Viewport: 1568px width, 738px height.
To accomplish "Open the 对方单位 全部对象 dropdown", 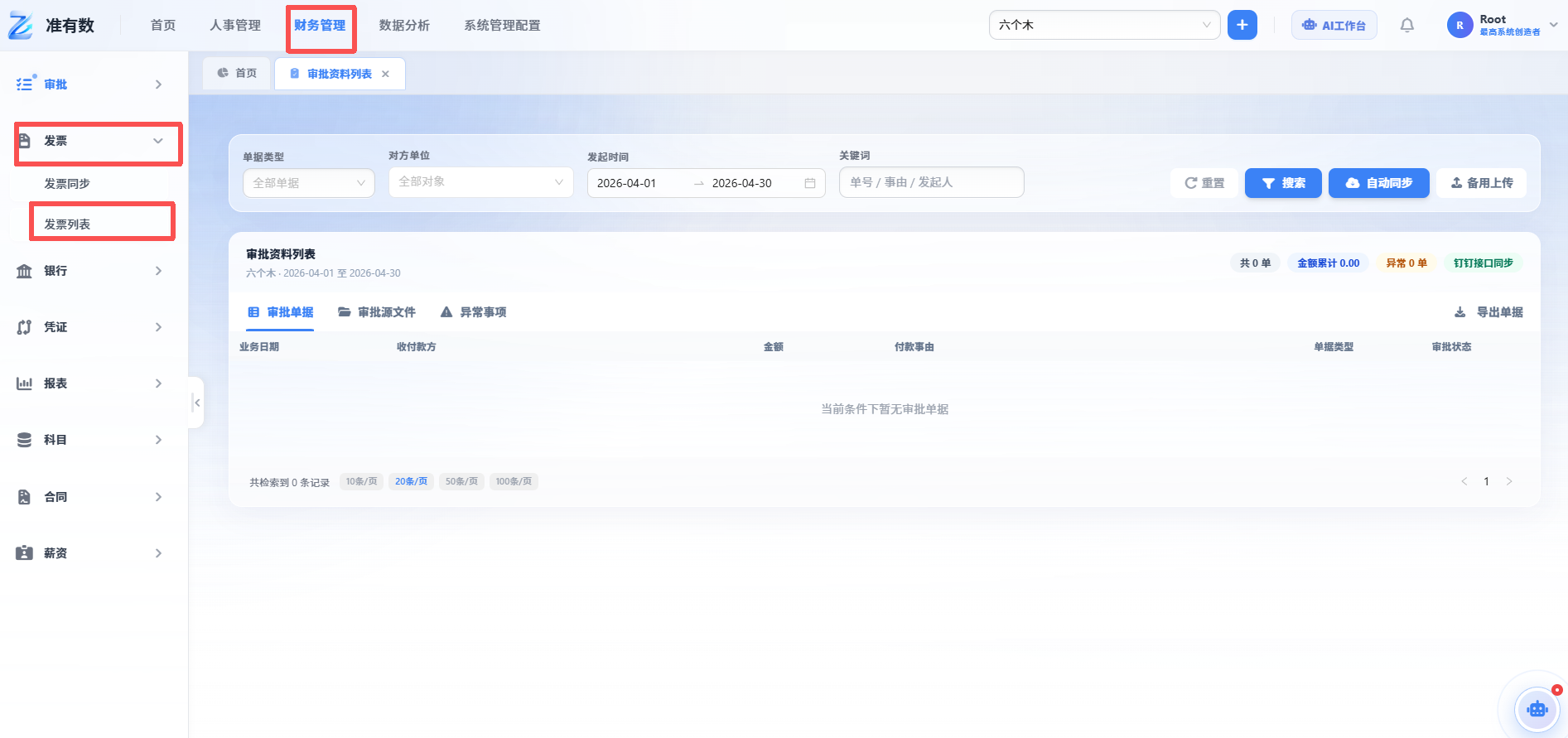I will tap(480, 182).
